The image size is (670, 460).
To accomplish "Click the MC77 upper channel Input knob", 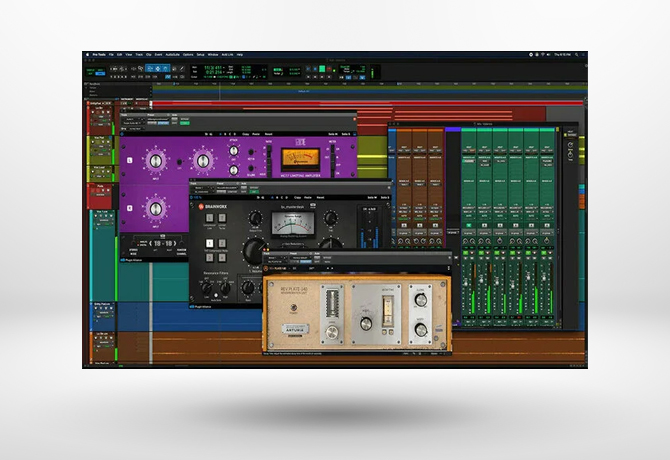I will 156,161.
